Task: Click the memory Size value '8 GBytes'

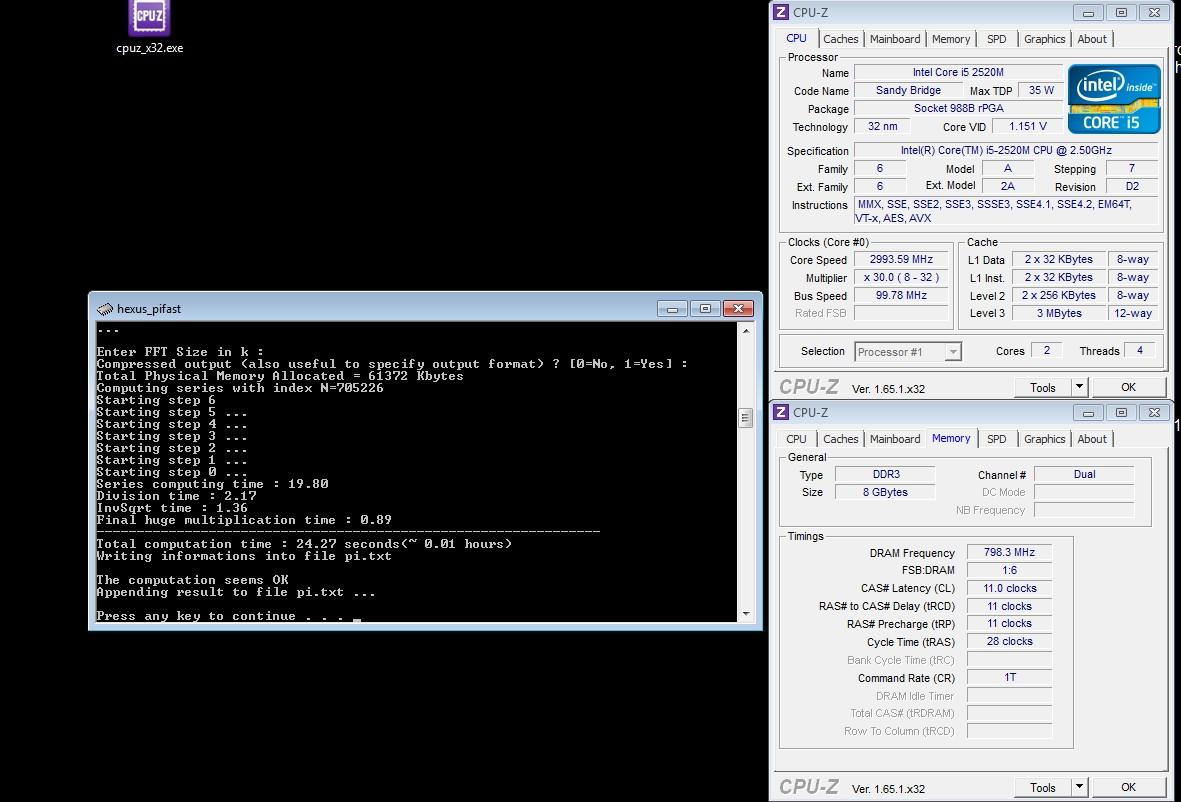Action: click(886, 492)
